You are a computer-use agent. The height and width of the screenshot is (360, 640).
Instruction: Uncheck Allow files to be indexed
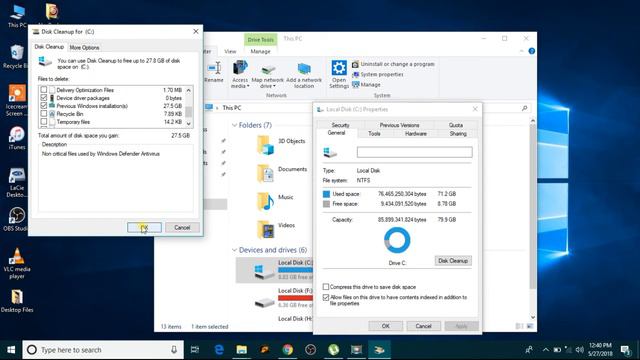pyautogui.click(x=326, y=298)
